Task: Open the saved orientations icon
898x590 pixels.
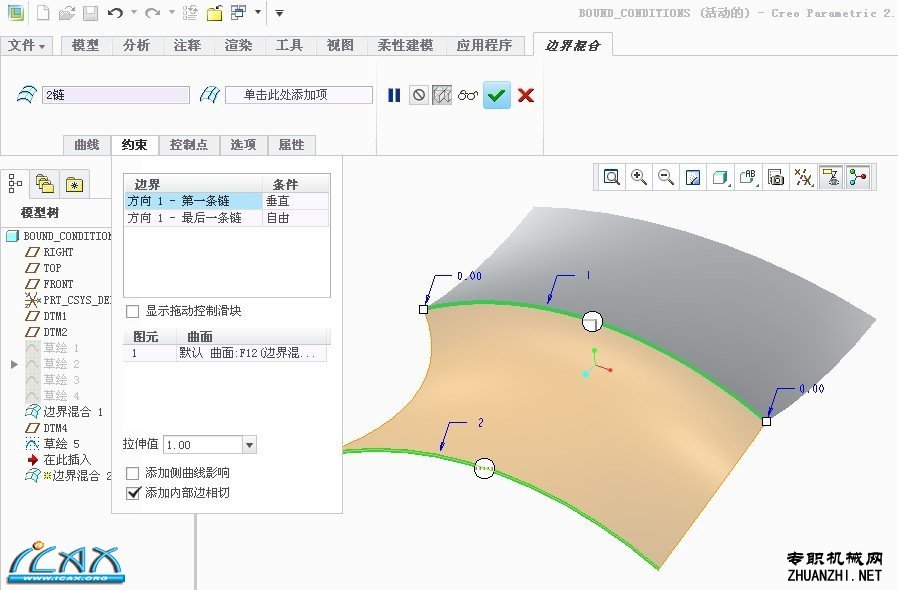Action: click(748, 177)
